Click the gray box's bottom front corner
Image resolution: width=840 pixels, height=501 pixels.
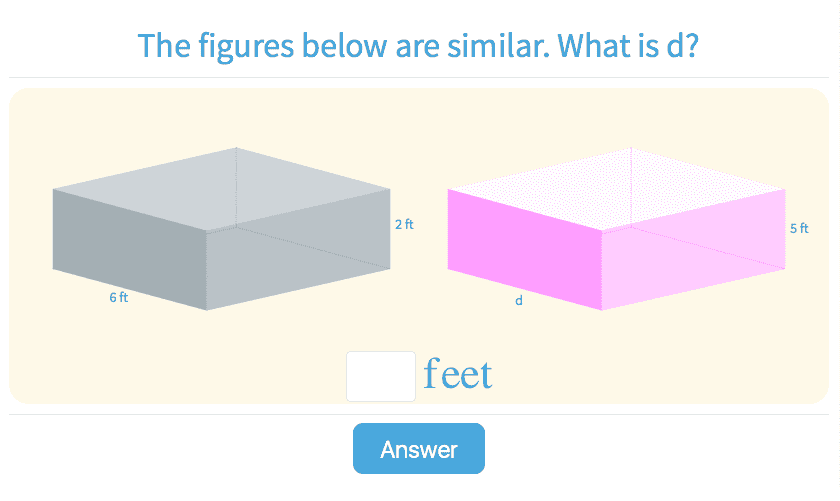pos(207,309)
